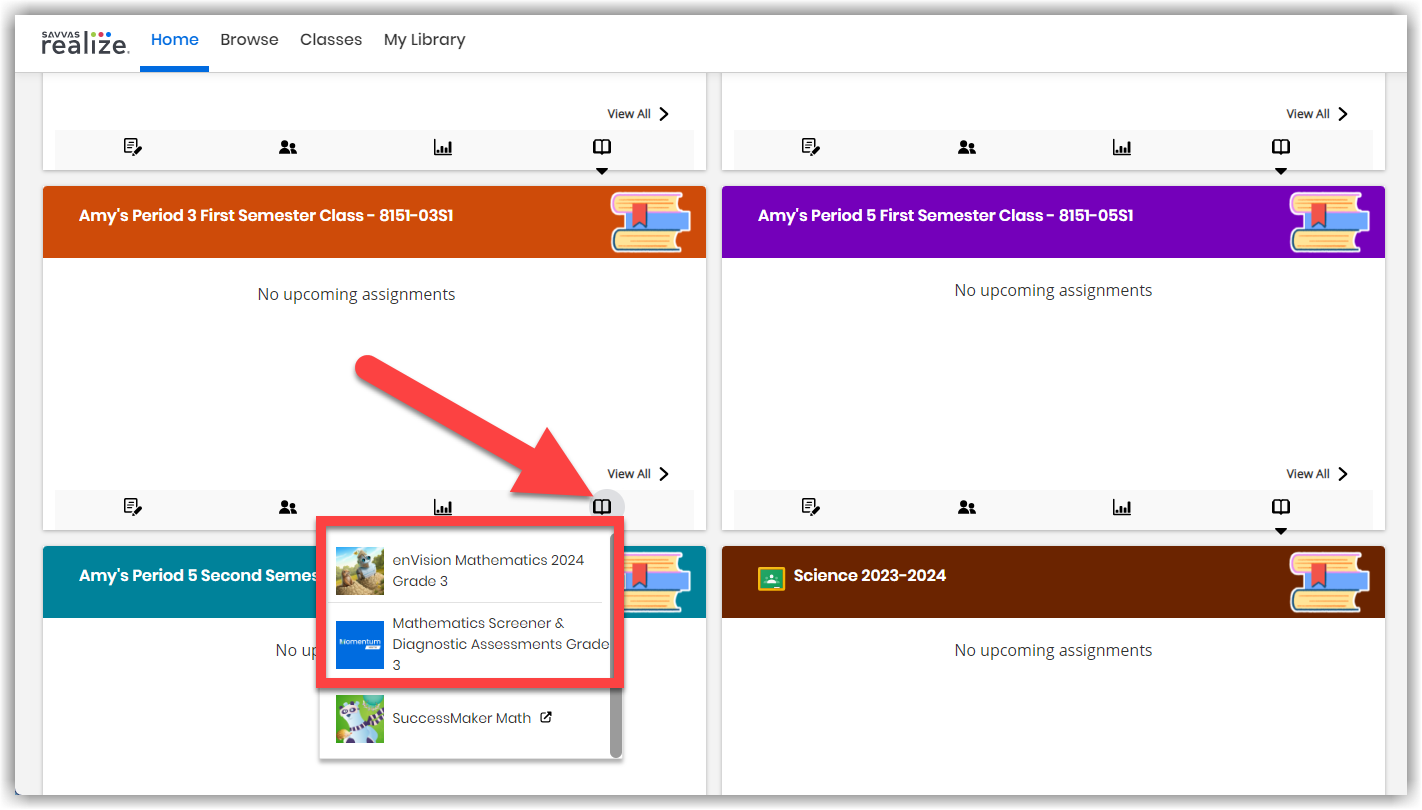
Task: View data via bar chart icon on Period 3
Action: tap(443, 507)
